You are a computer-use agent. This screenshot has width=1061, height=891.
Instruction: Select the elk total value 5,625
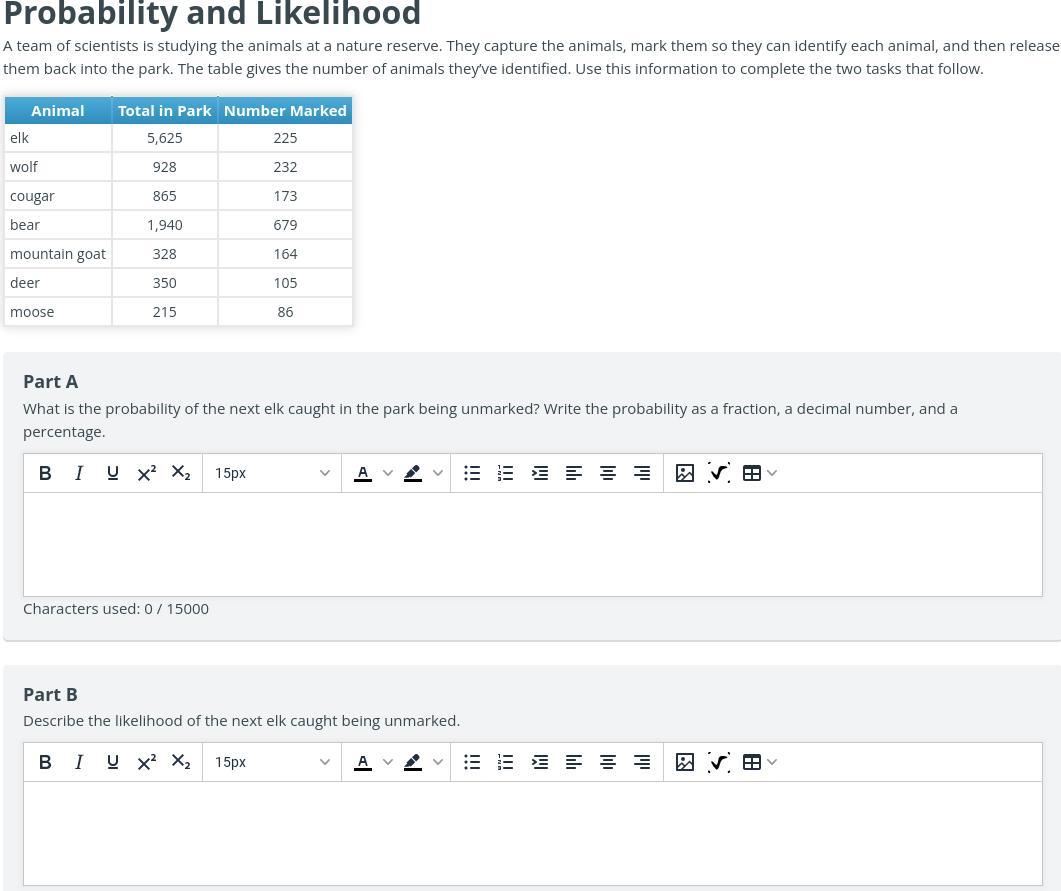pos(164,138)
